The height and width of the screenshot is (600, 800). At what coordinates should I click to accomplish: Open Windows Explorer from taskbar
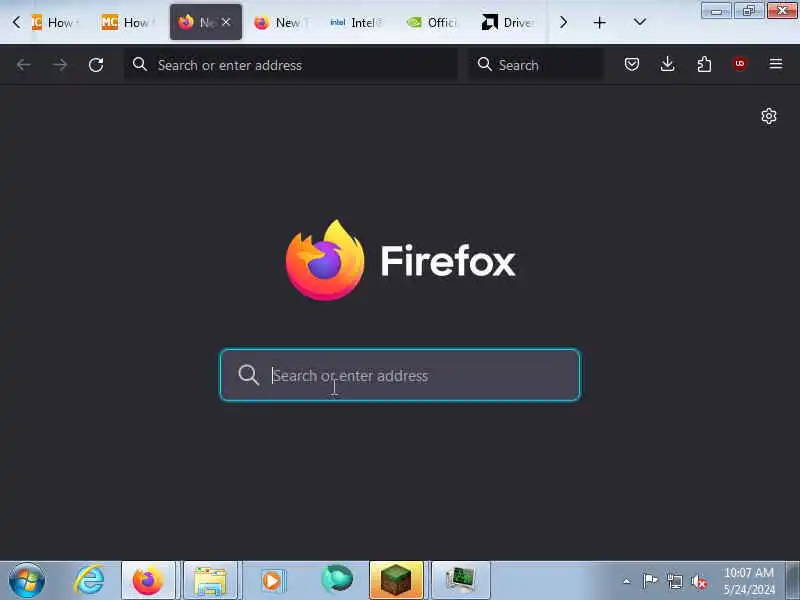click(210, 581)
